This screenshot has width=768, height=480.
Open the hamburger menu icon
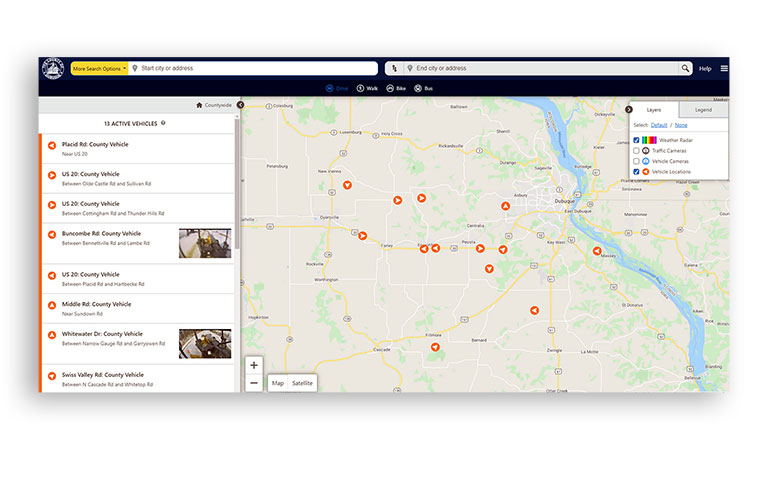pyautogui.click(x=724, y=68)
